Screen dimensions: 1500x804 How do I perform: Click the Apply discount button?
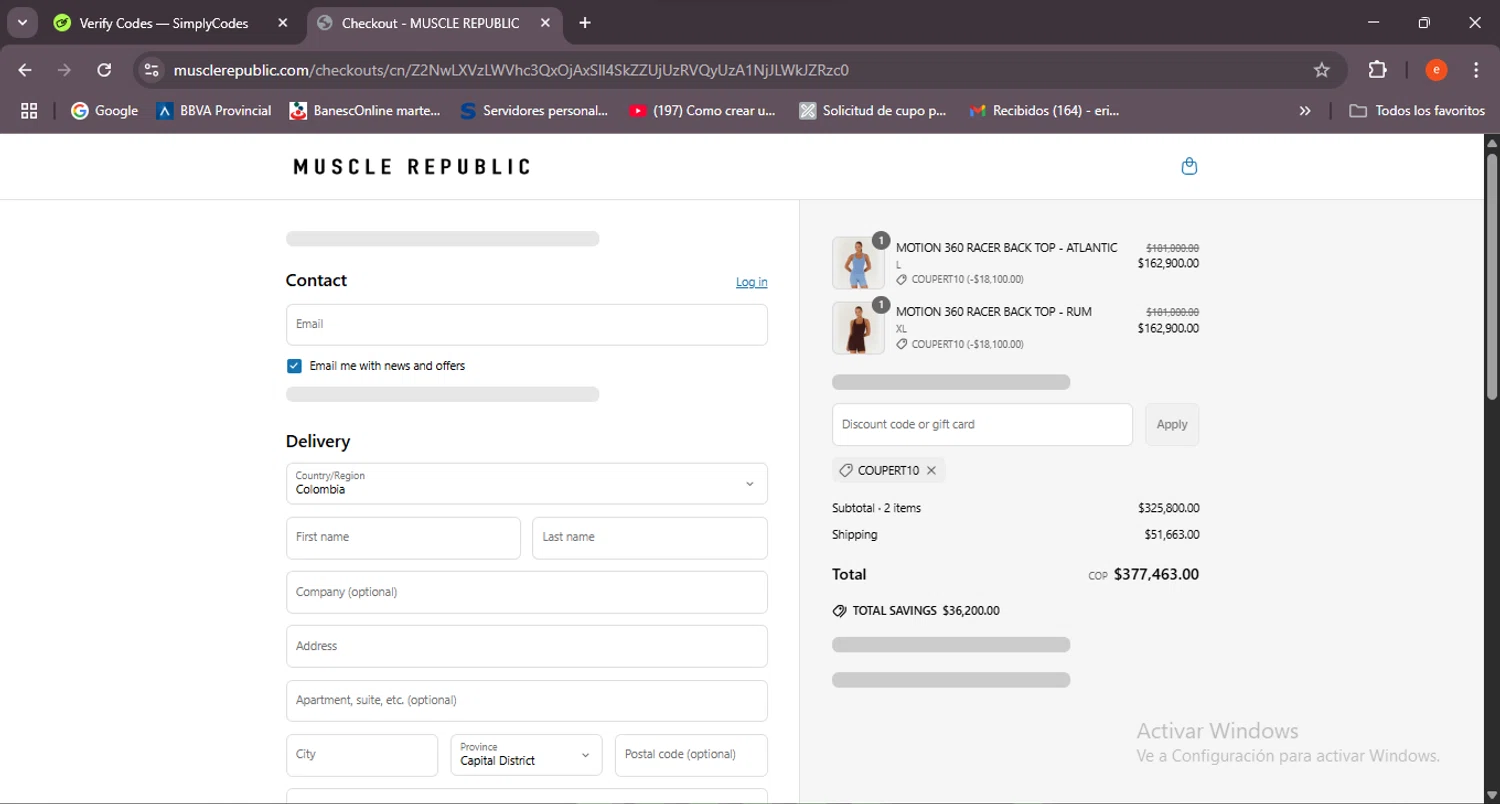(x=1172, y=424)
